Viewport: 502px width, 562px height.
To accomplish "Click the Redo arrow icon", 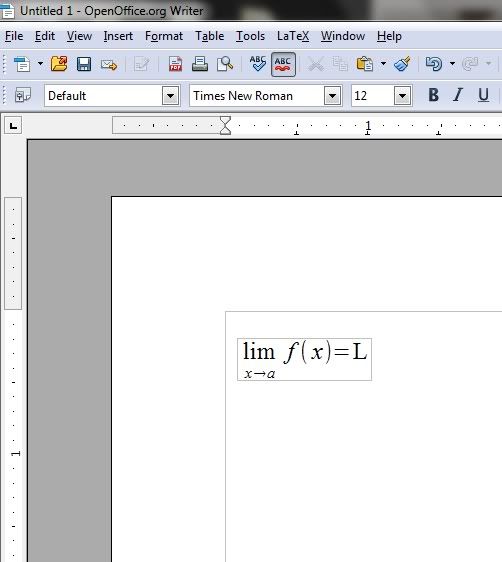I will [470, 64].
